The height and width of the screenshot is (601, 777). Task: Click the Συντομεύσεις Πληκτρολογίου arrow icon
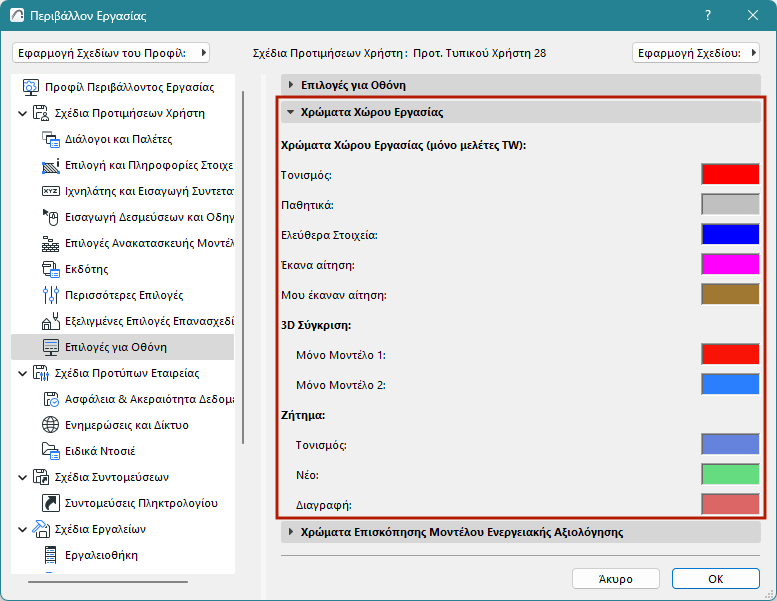51,503
